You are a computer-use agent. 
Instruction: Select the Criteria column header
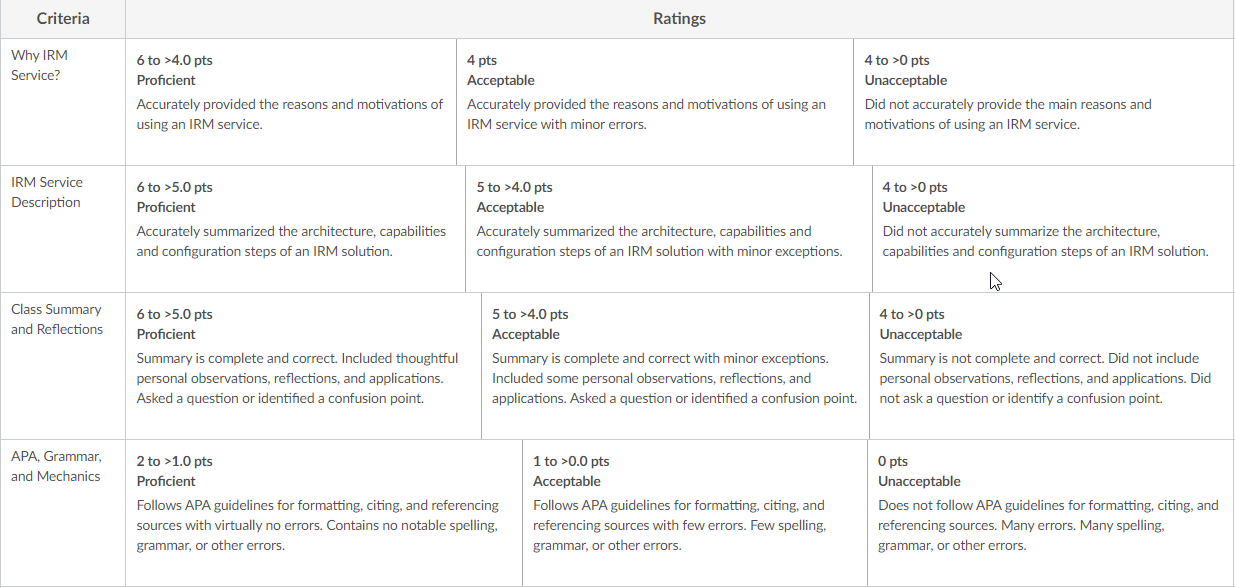coord(63,19)
